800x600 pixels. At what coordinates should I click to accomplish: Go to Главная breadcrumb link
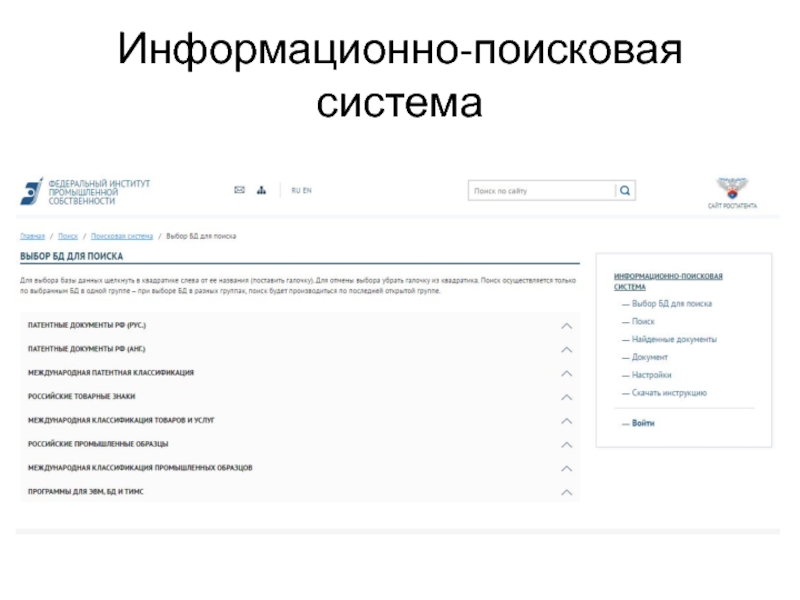click(x=33, y=236)
